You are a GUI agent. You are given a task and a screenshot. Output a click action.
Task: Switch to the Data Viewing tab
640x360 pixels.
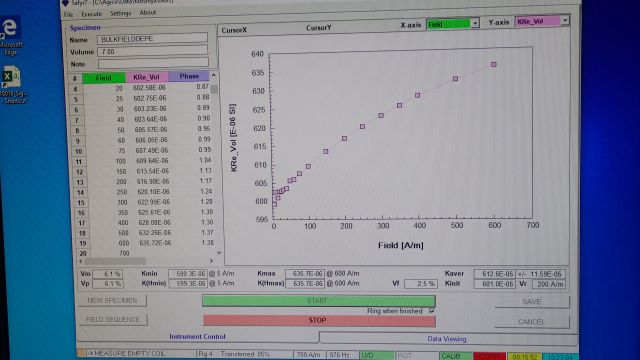click(447, 339)
